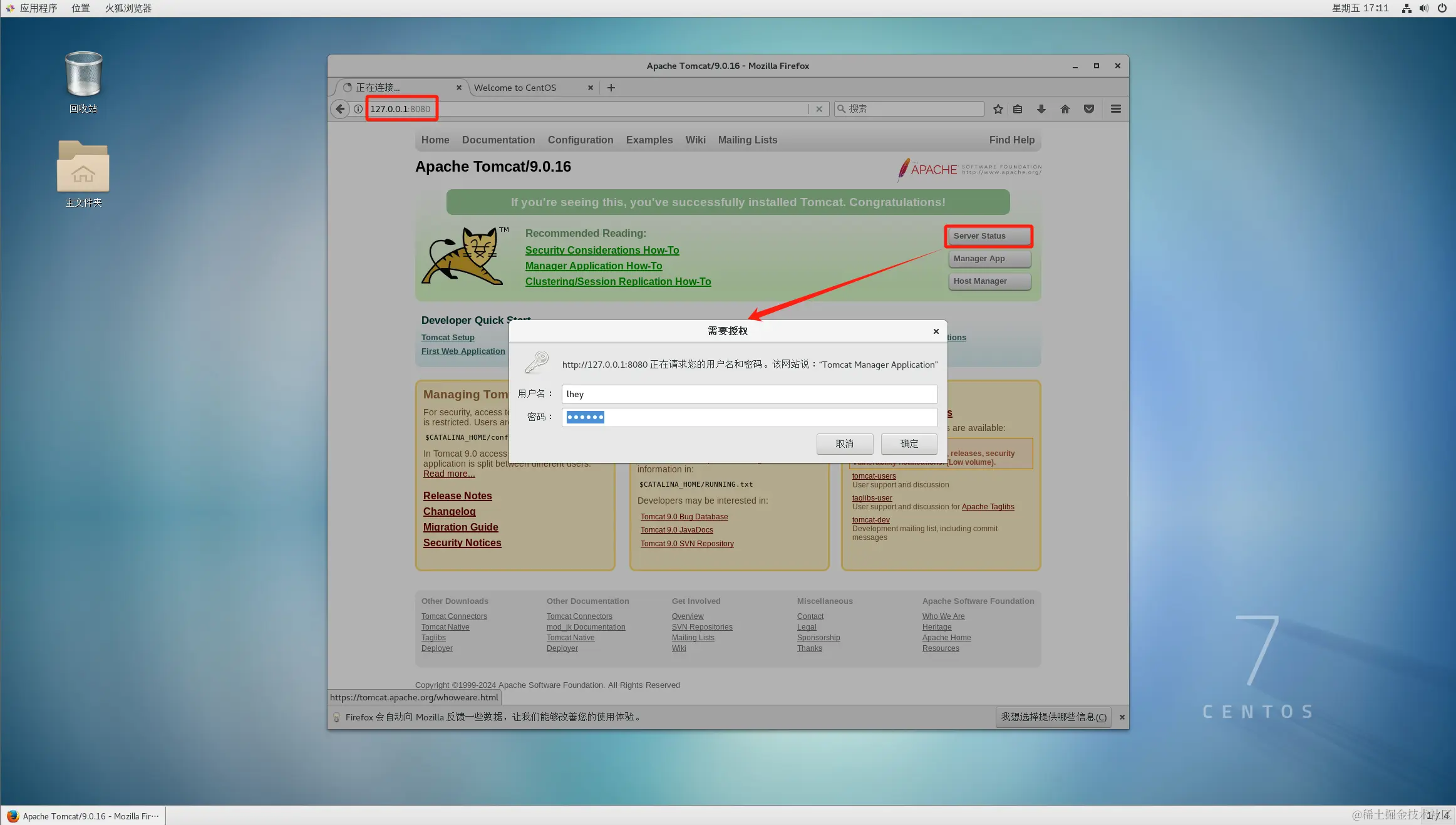Close the Welcome to CentOS tab
The width and height of the screenshot is (1456, 825).
pos(591,88)
